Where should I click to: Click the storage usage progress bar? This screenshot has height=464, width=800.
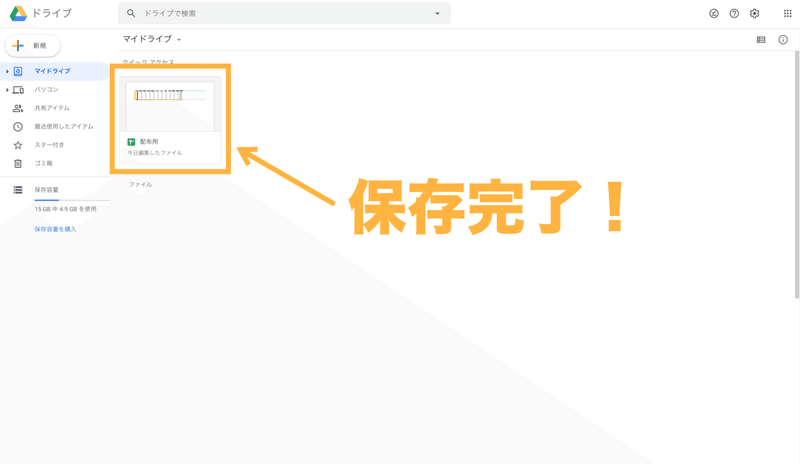point(72,200)
